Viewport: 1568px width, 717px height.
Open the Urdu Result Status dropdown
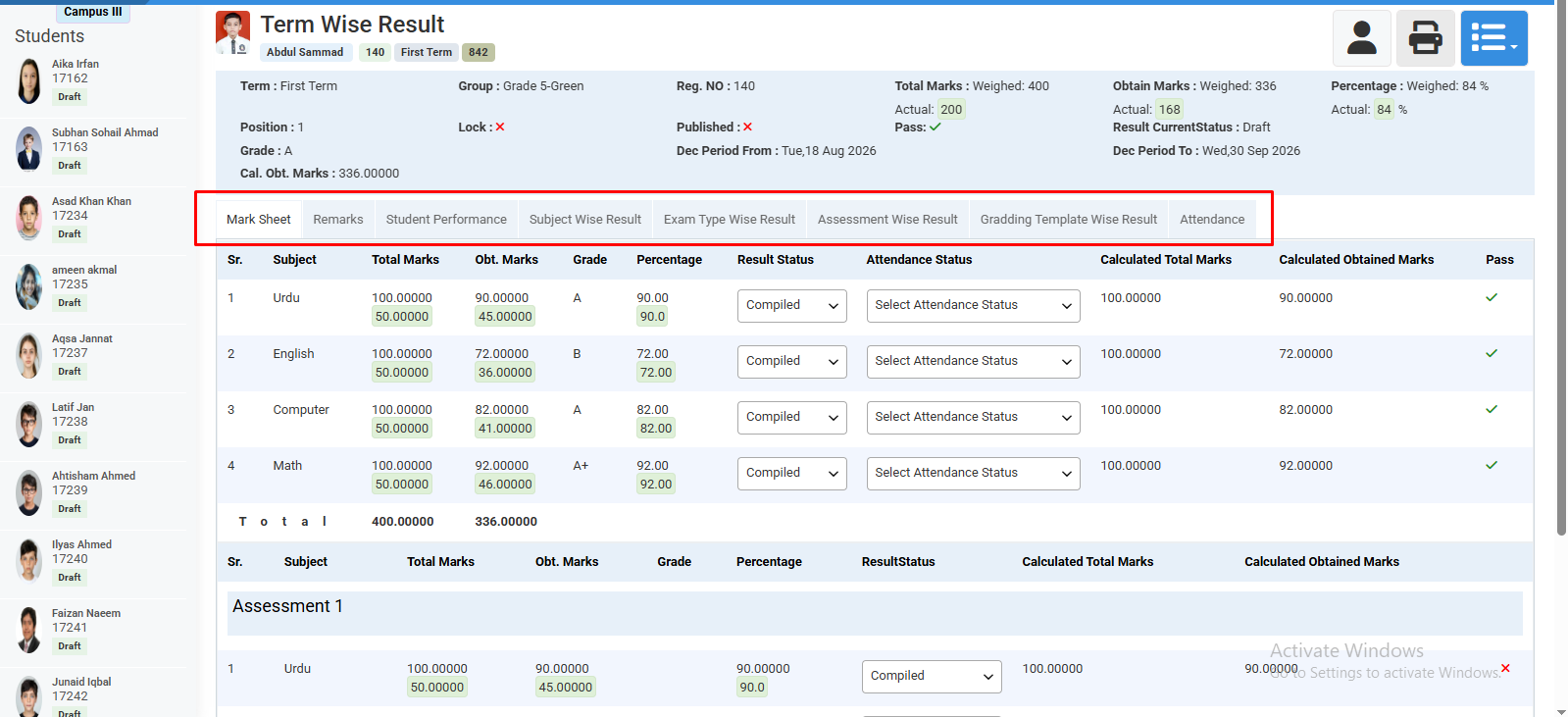point(792,305)
